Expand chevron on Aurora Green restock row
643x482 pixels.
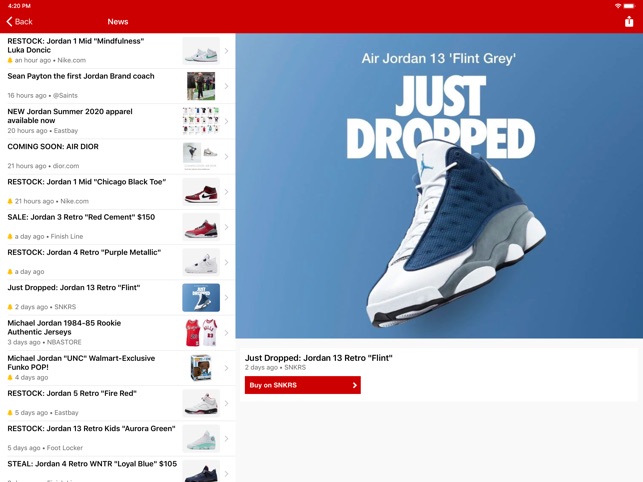[226, 438]
